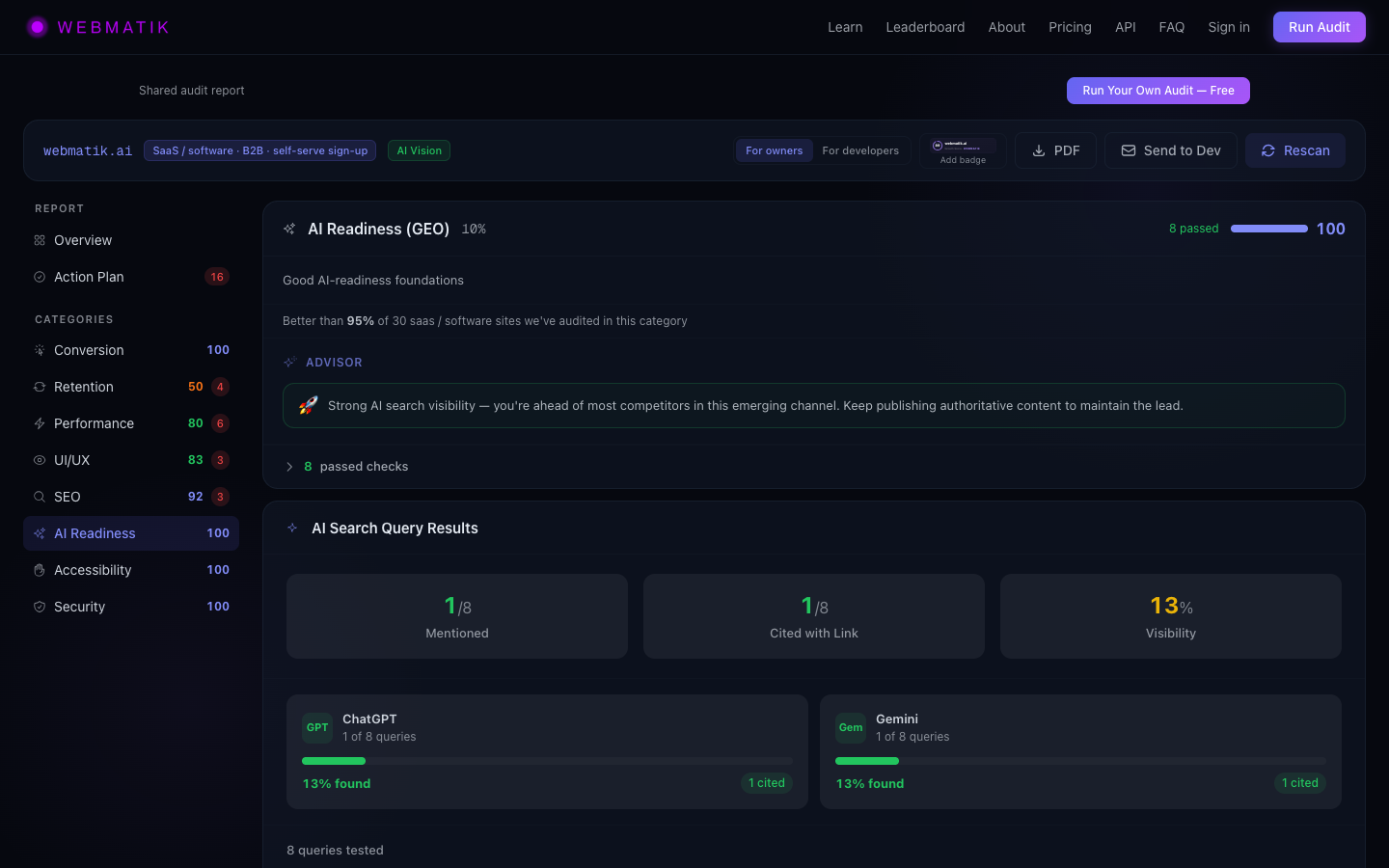
Task: Open the About page
Action: [1007, 27]
